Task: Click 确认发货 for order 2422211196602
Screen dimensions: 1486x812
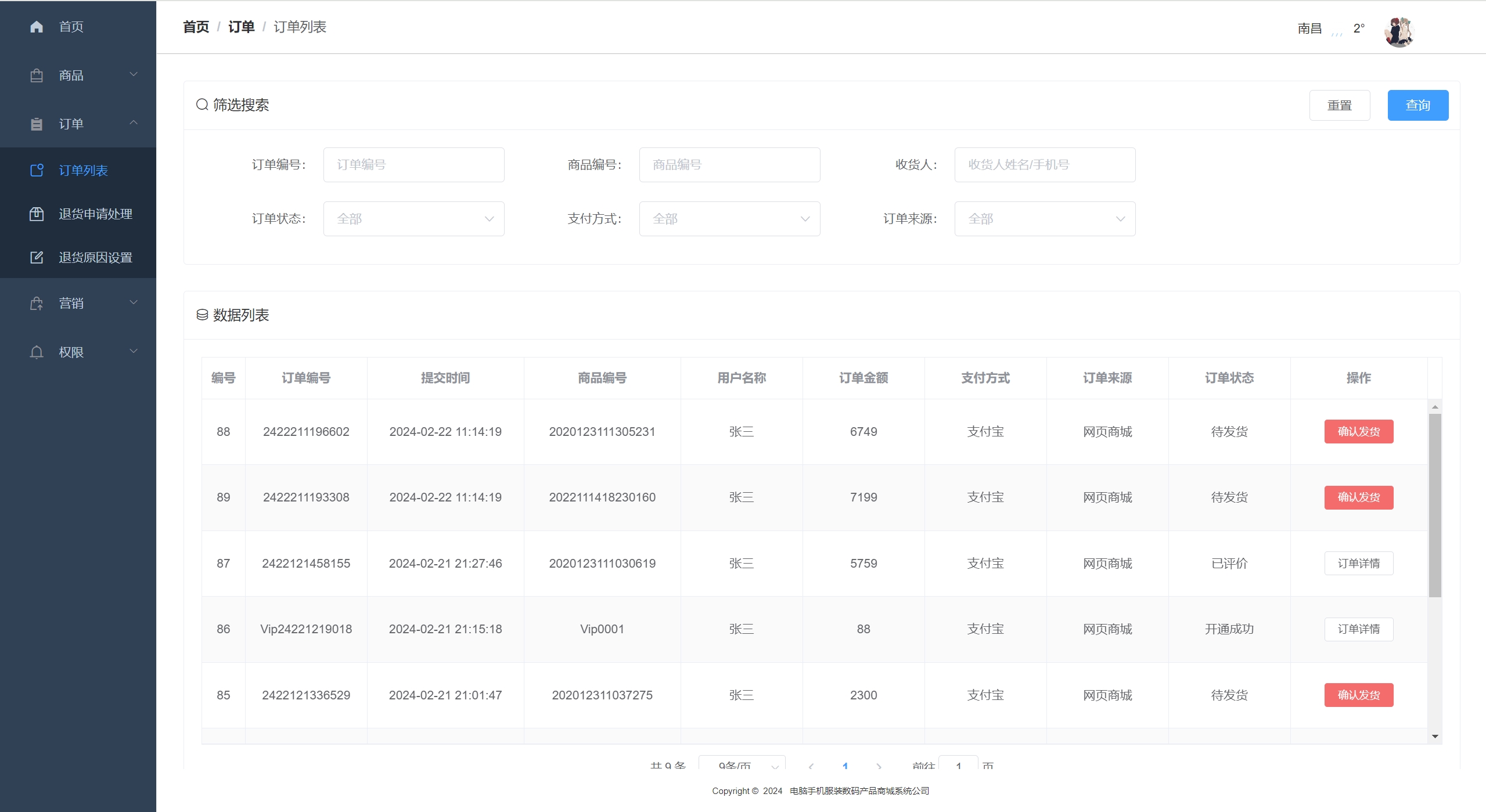Action: (x=1358, y=431)
